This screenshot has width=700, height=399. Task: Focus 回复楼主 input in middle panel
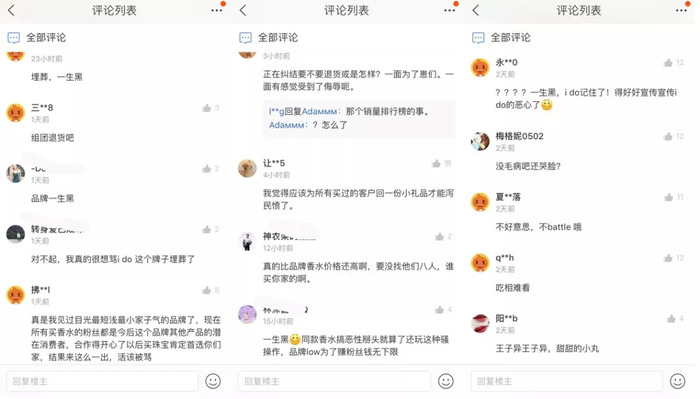(334, 381)
